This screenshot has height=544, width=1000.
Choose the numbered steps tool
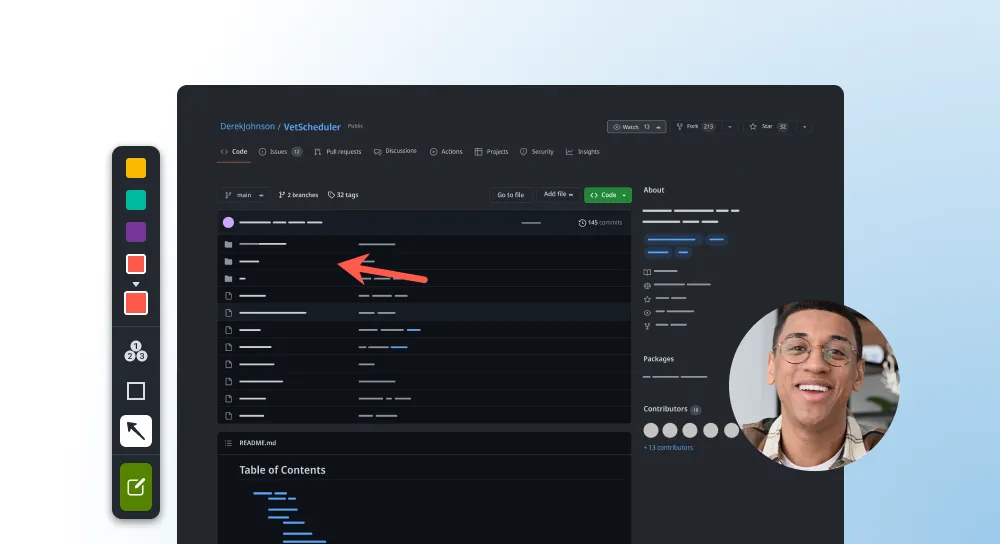click(136, 351)
